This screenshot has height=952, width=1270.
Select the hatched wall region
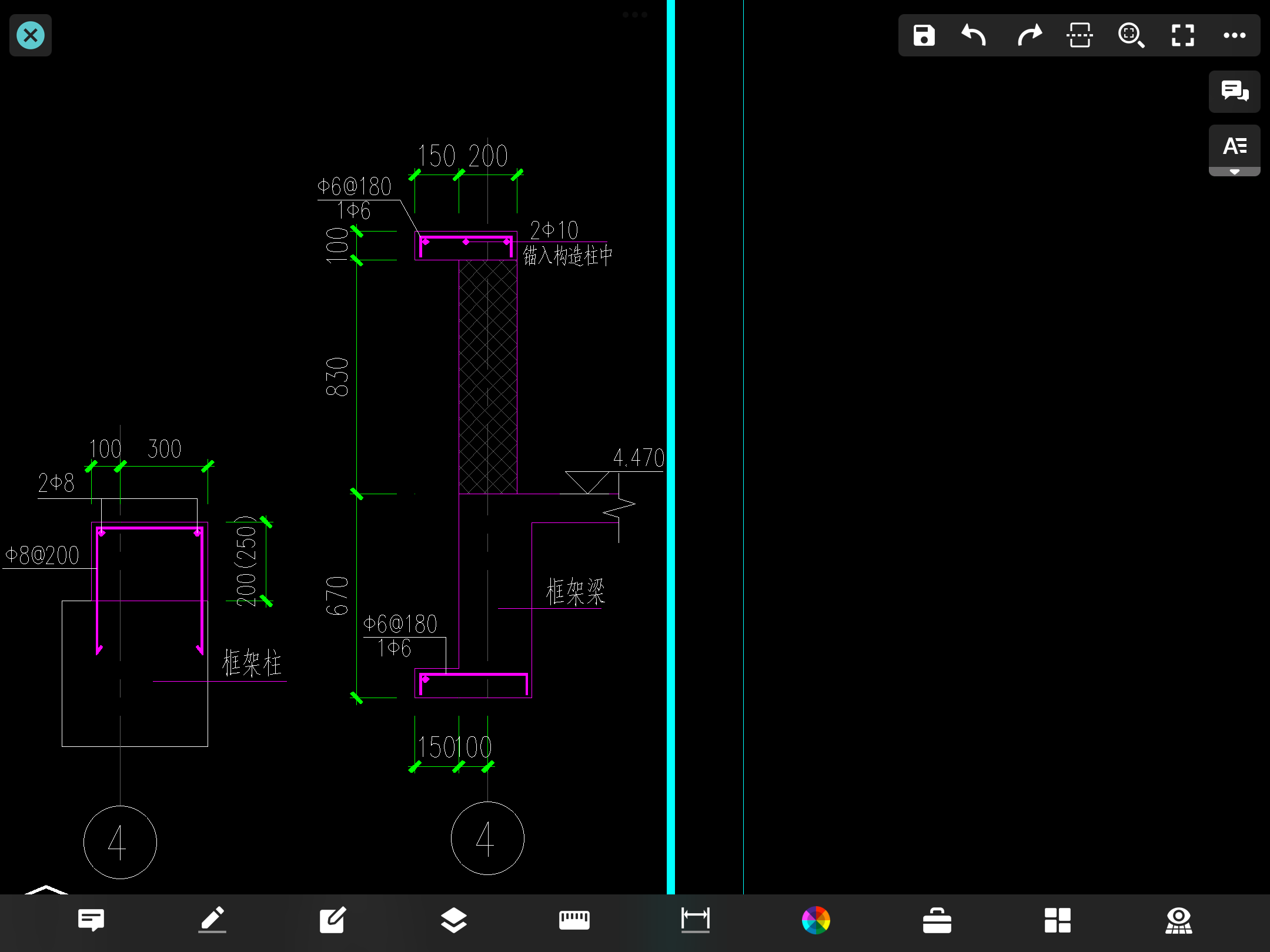tap(488, 376)
